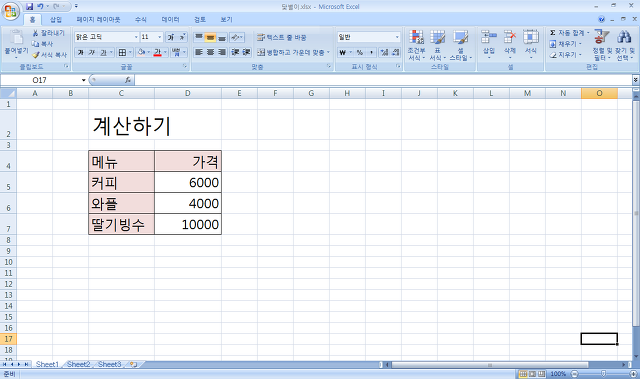Apply red font color
640x379 pixels.
pyautogui.click(x=158, y=52)
